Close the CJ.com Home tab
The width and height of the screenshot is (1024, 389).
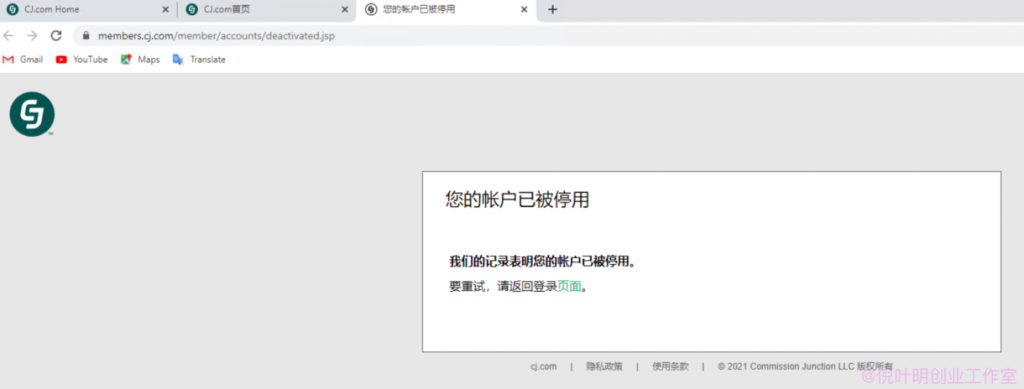pyautogui.click(x=165, y=10)
